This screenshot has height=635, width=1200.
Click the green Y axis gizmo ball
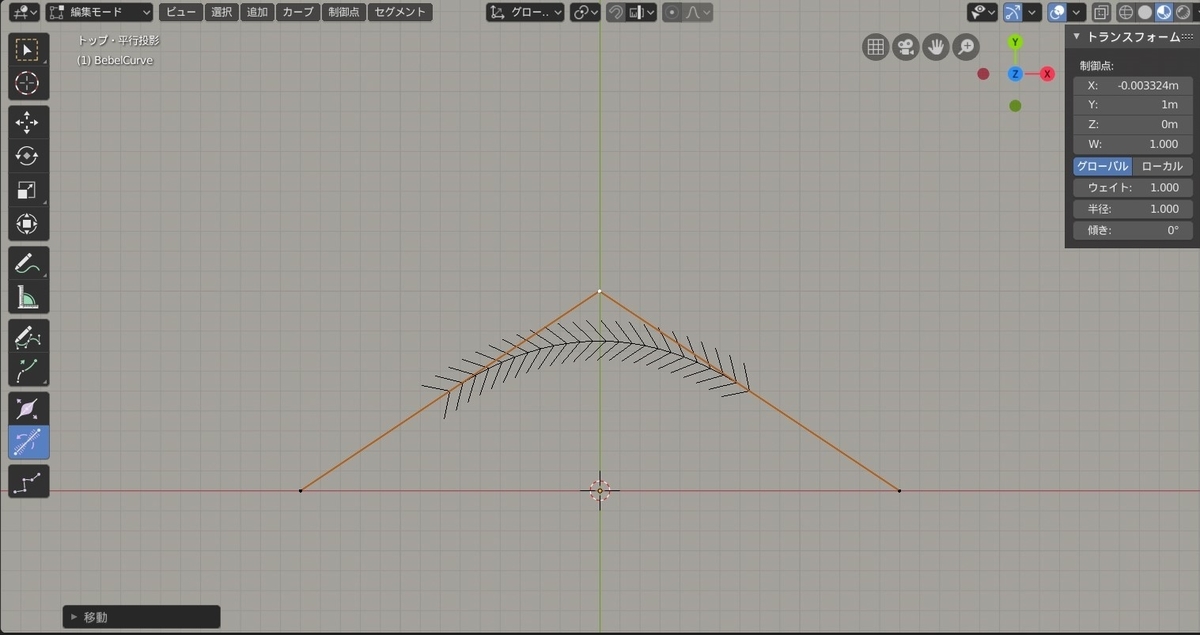(x=1015, y=42)
